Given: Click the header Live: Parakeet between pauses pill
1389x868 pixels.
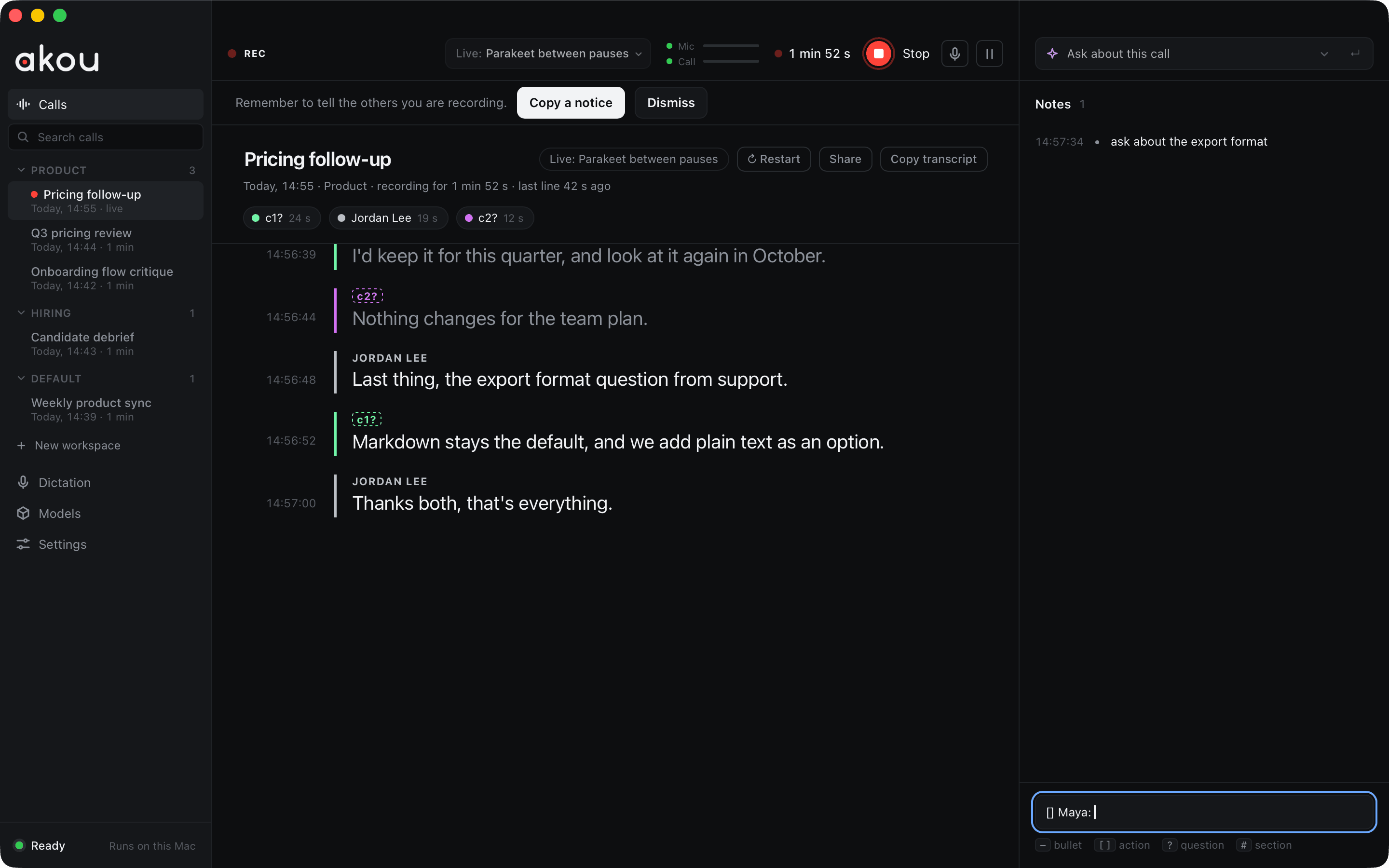Looking at the screenshot, I should coord(634,159).
